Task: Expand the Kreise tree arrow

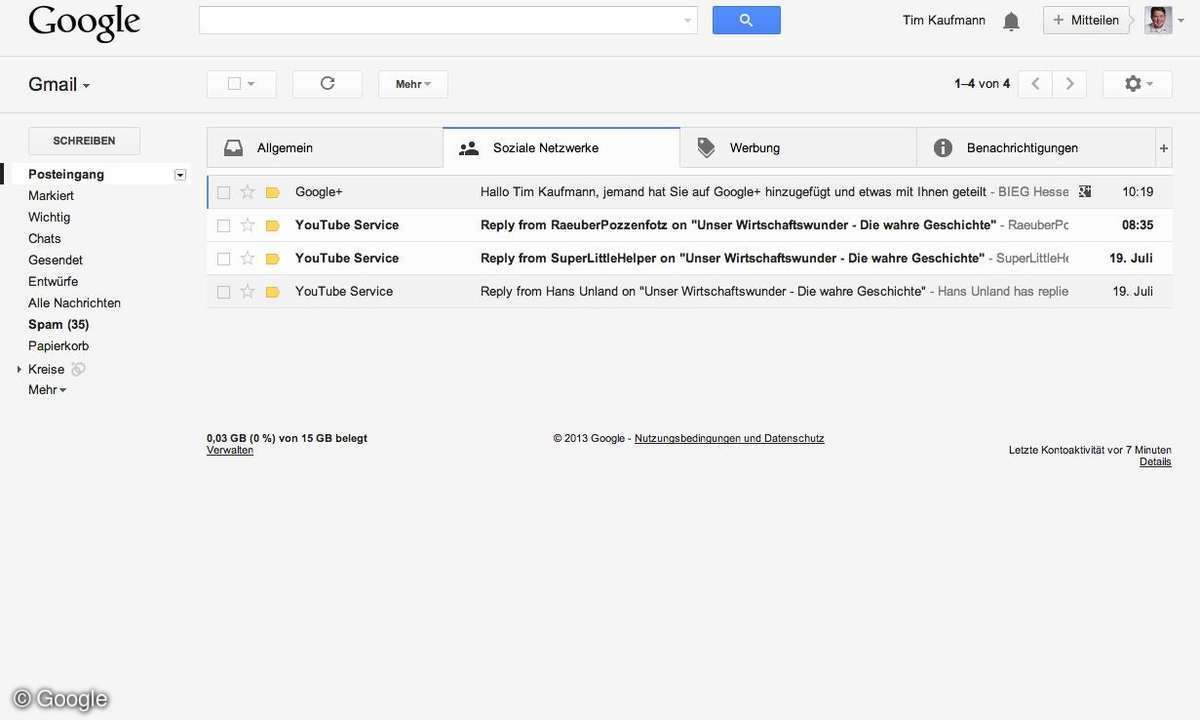Action: tap(18, 369)
